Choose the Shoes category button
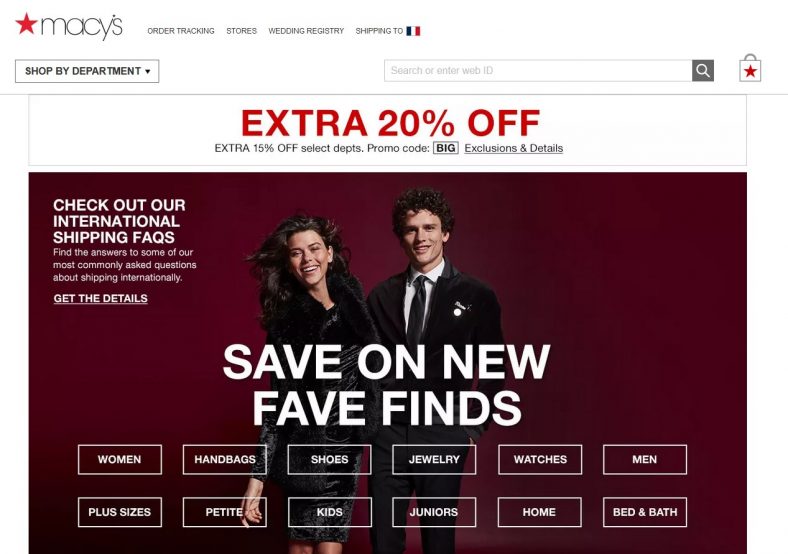This screenshot has width=788, height=554. point(330,459)
